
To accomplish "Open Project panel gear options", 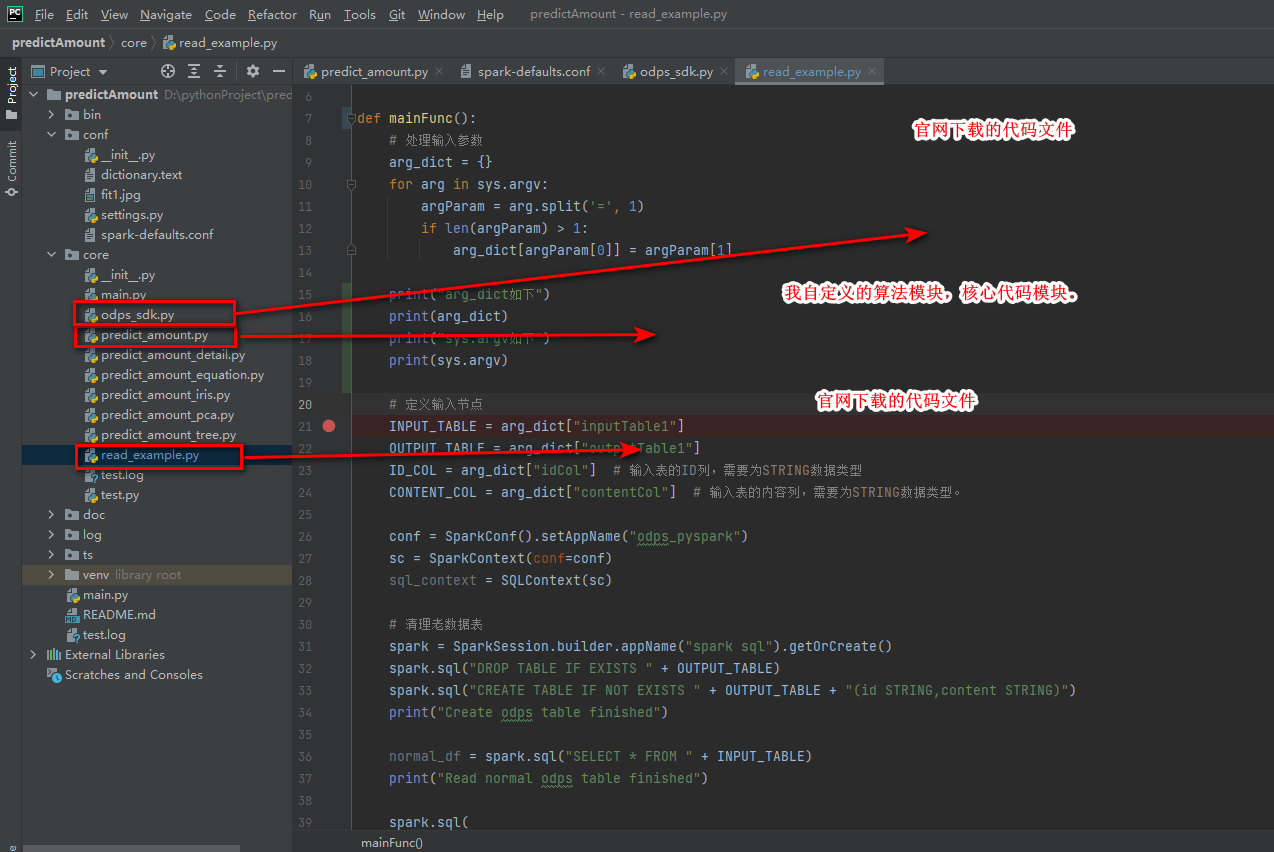I will click(x=253, y=72).
